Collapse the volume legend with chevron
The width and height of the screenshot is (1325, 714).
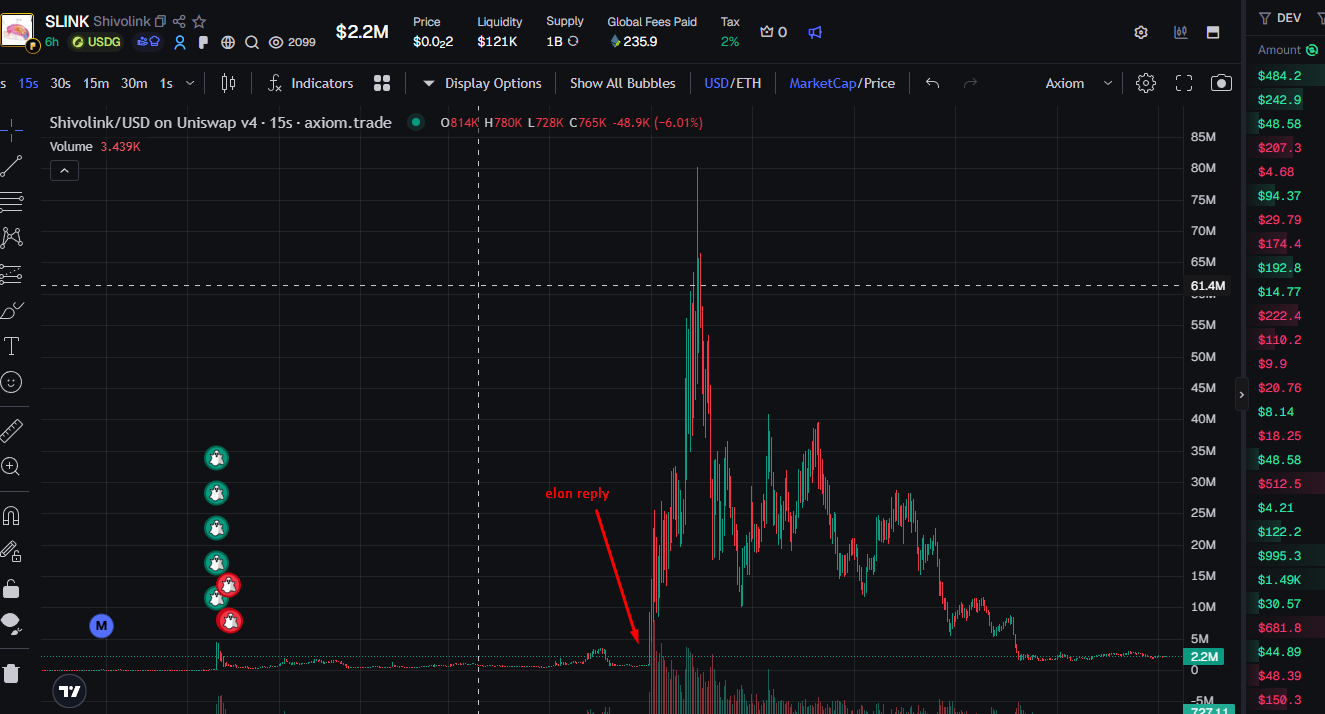[64, 171]
